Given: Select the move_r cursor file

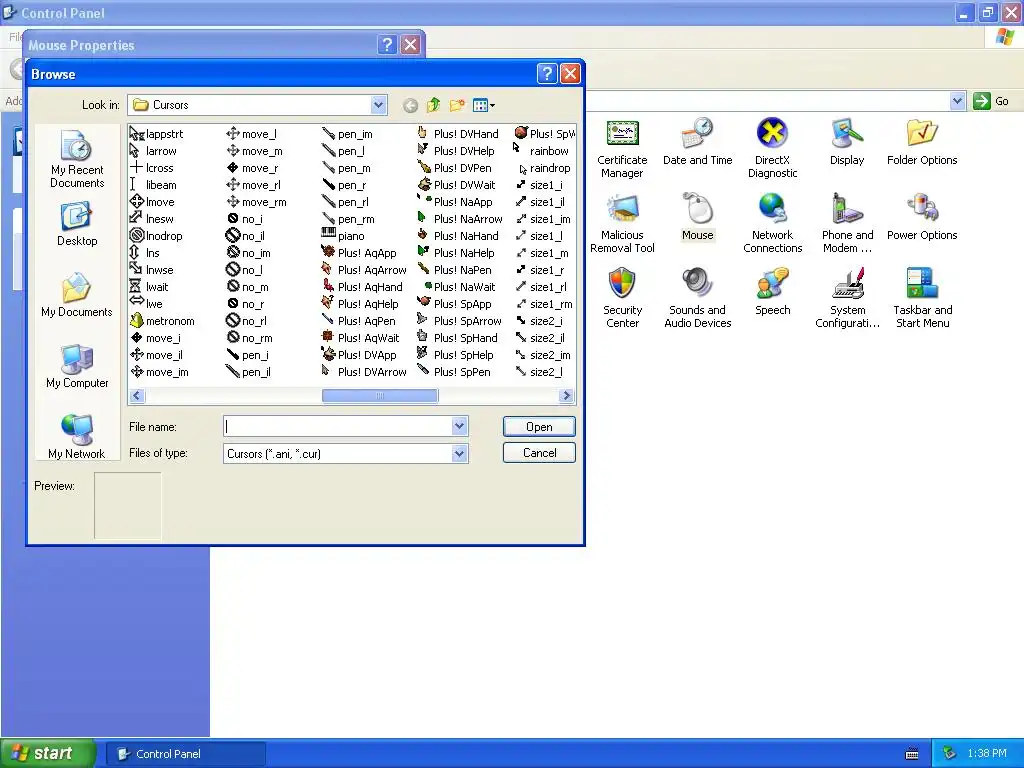Looking at the screenshot, I should [252, 168].
